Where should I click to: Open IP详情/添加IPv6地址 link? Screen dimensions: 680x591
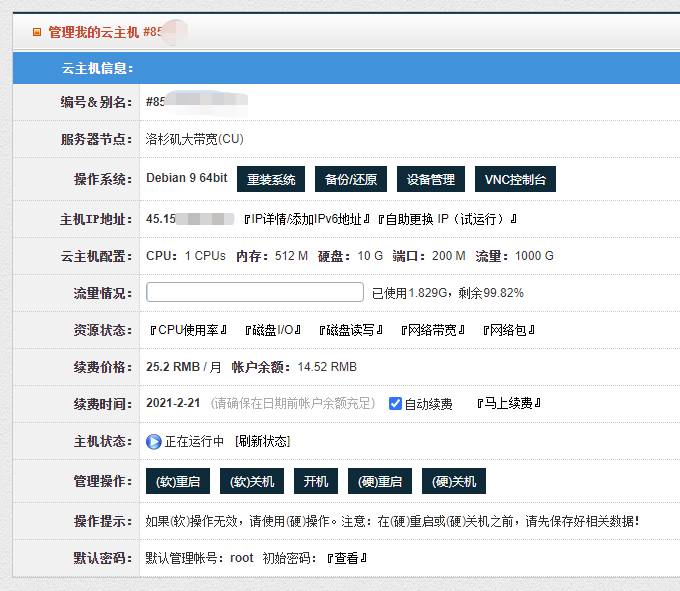click(x=307, y=219)
